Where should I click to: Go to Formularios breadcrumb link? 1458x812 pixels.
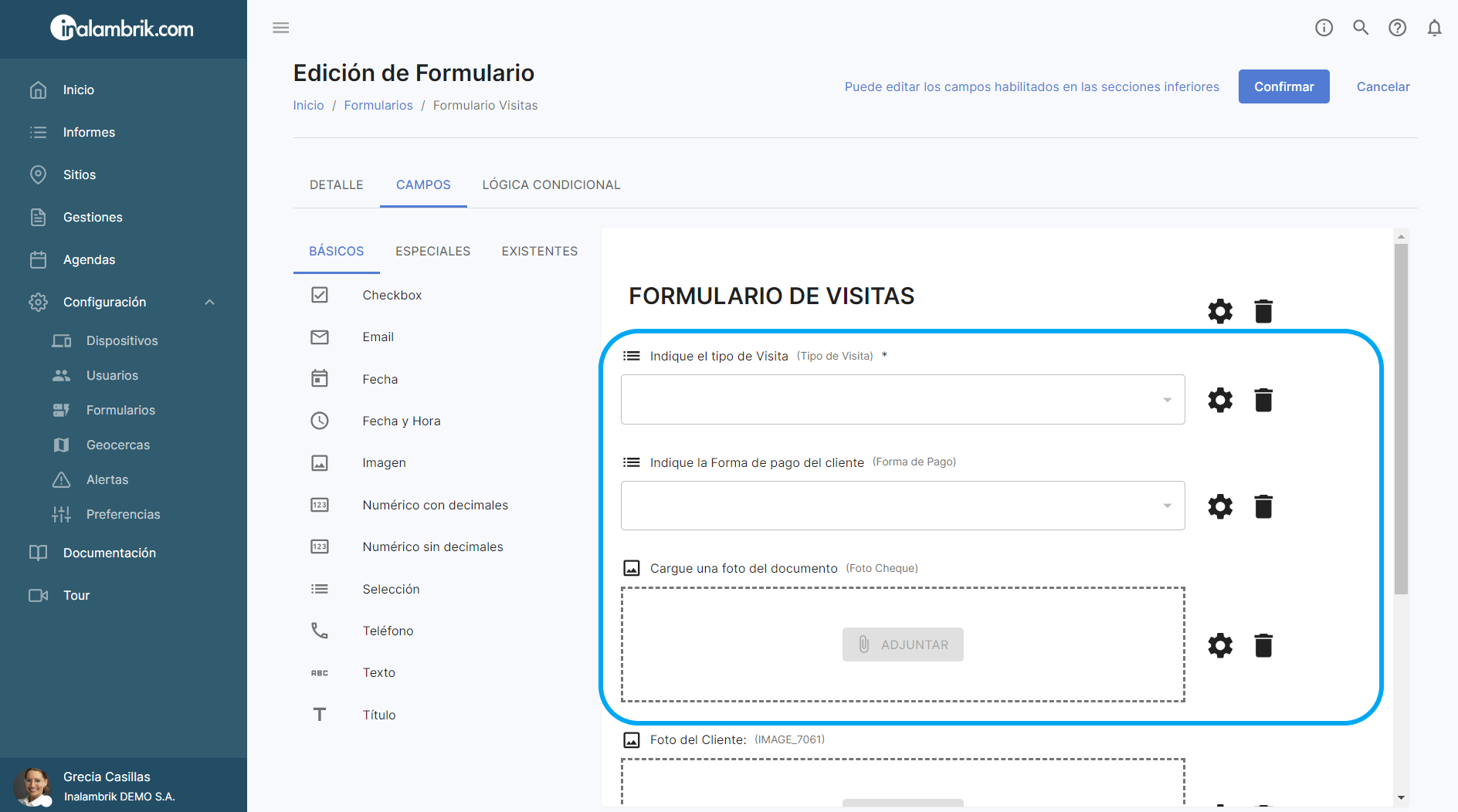pyautogui.click(x=378, y=105)
